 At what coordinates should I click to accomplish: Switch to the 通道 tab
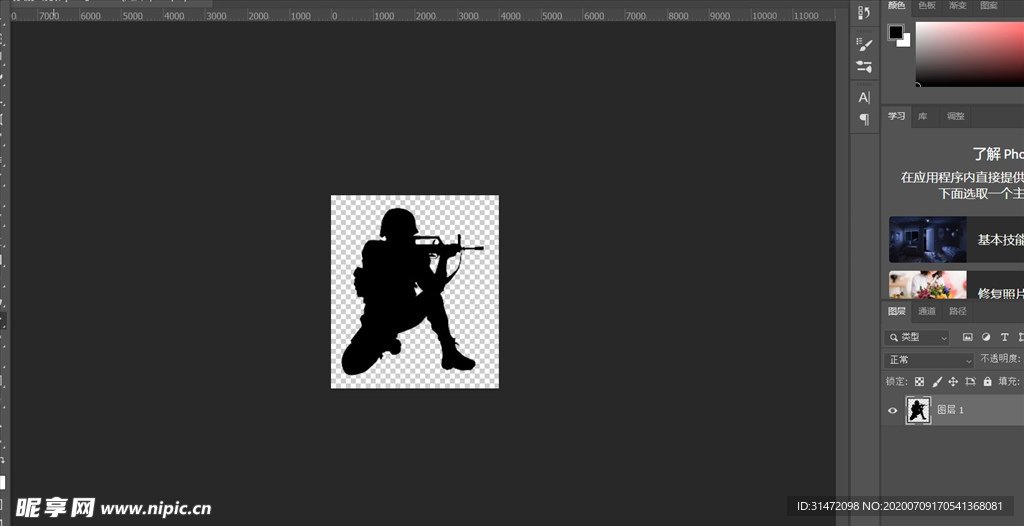pyautogui.click(x=927, y=311)
